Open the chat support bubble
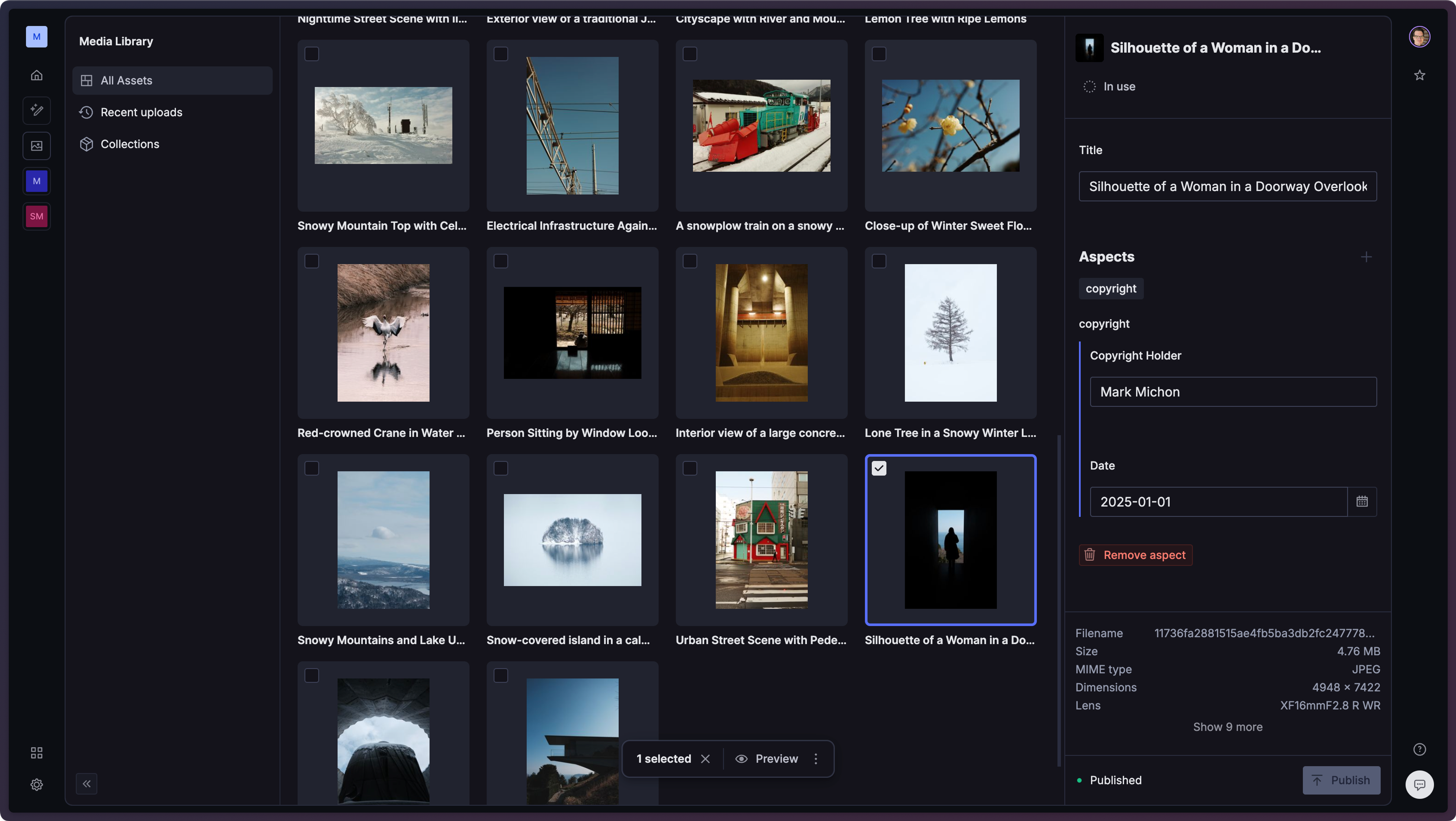This screenshot has width=1456, height=821. pos(1419,784)
